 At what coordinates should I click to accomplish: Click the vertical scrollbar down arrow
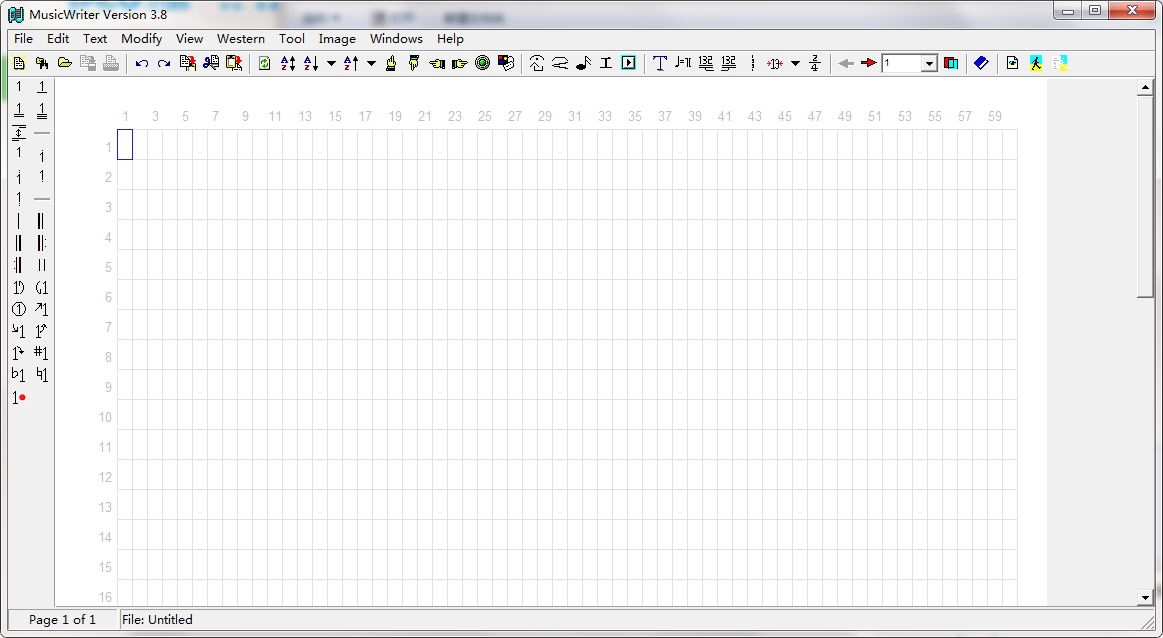coord(1145,597)
